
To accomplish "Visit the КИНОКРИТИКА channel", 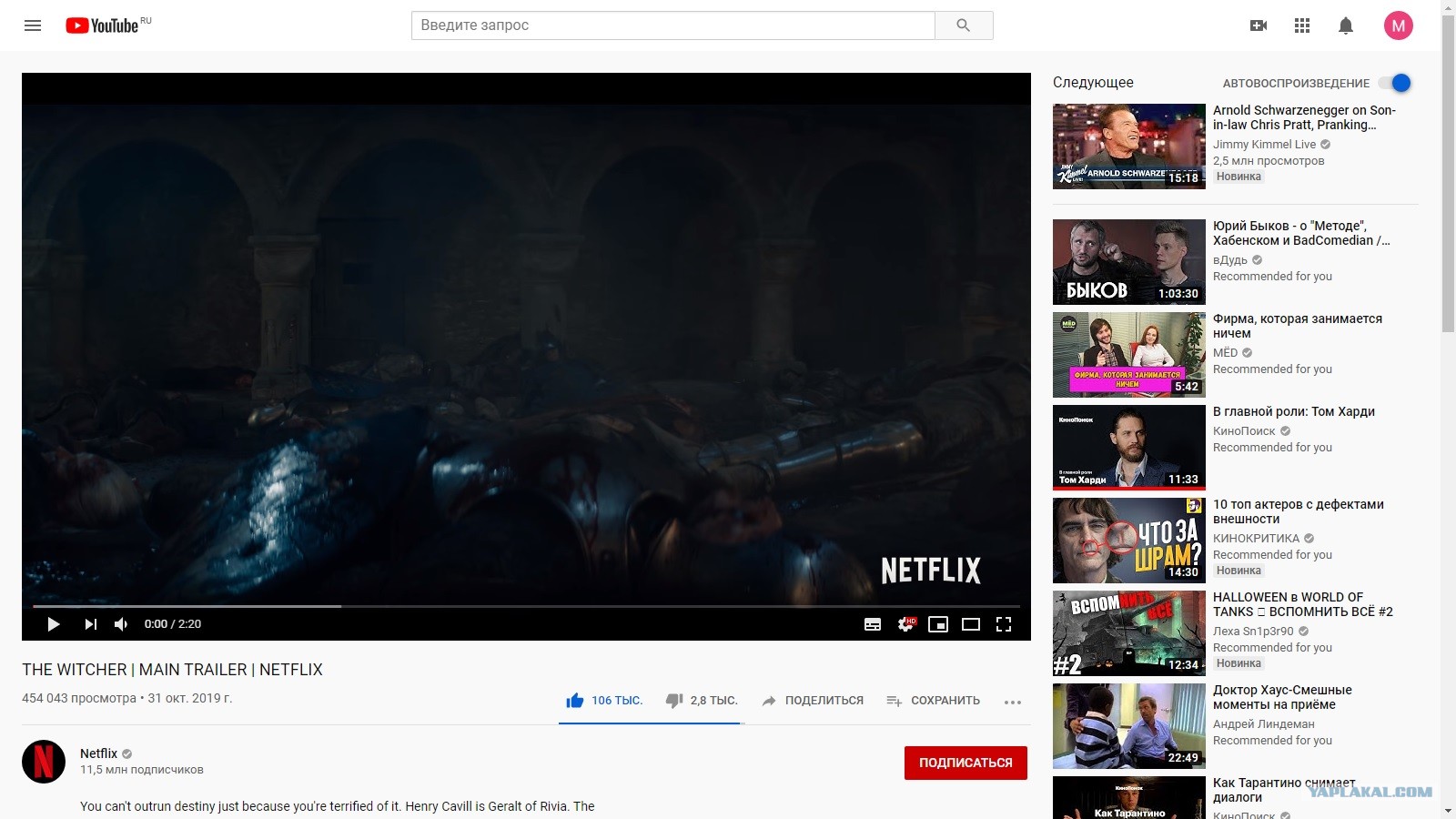I will click(1257, 539).
